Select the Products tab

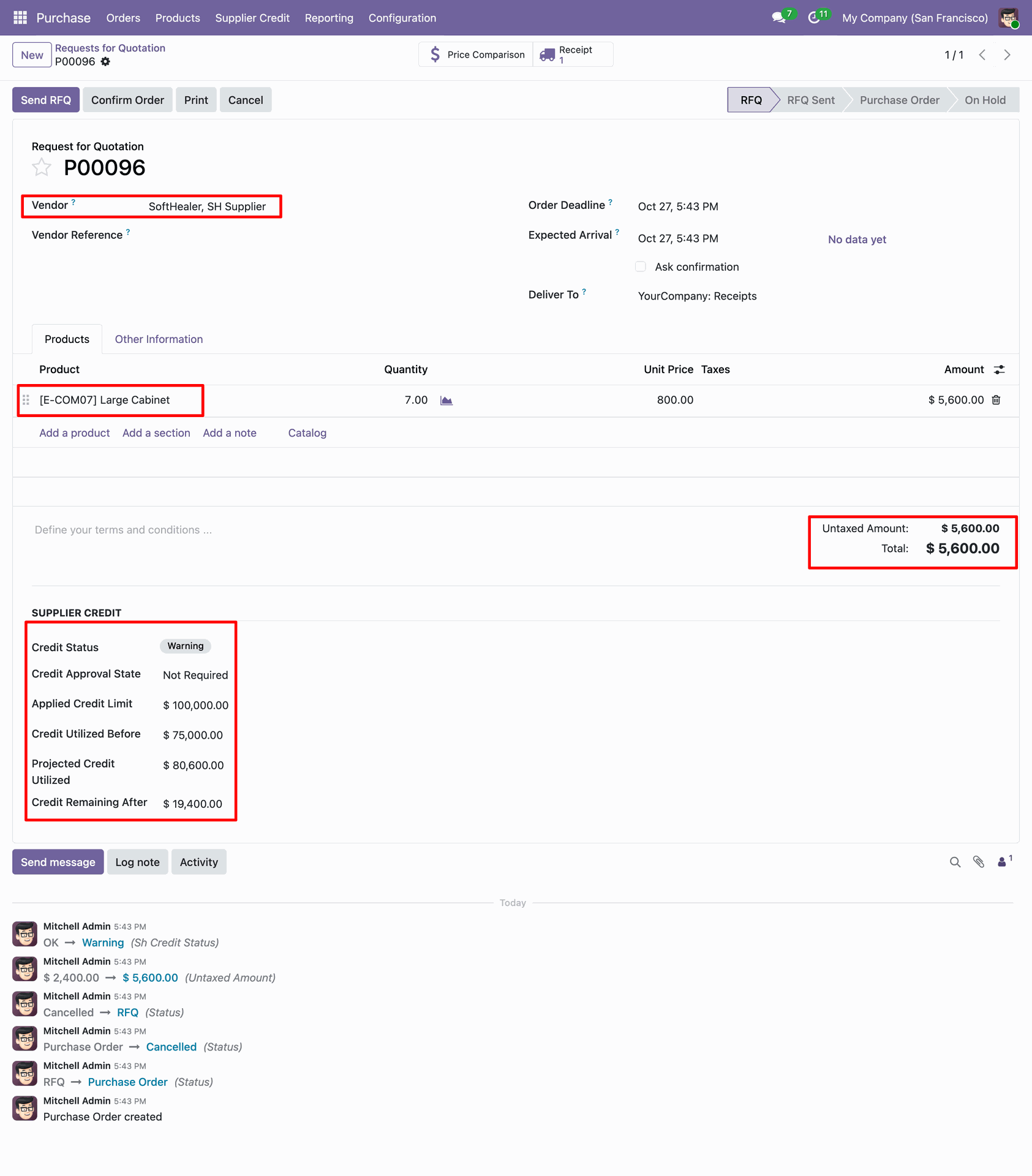(x=67, y=339)
